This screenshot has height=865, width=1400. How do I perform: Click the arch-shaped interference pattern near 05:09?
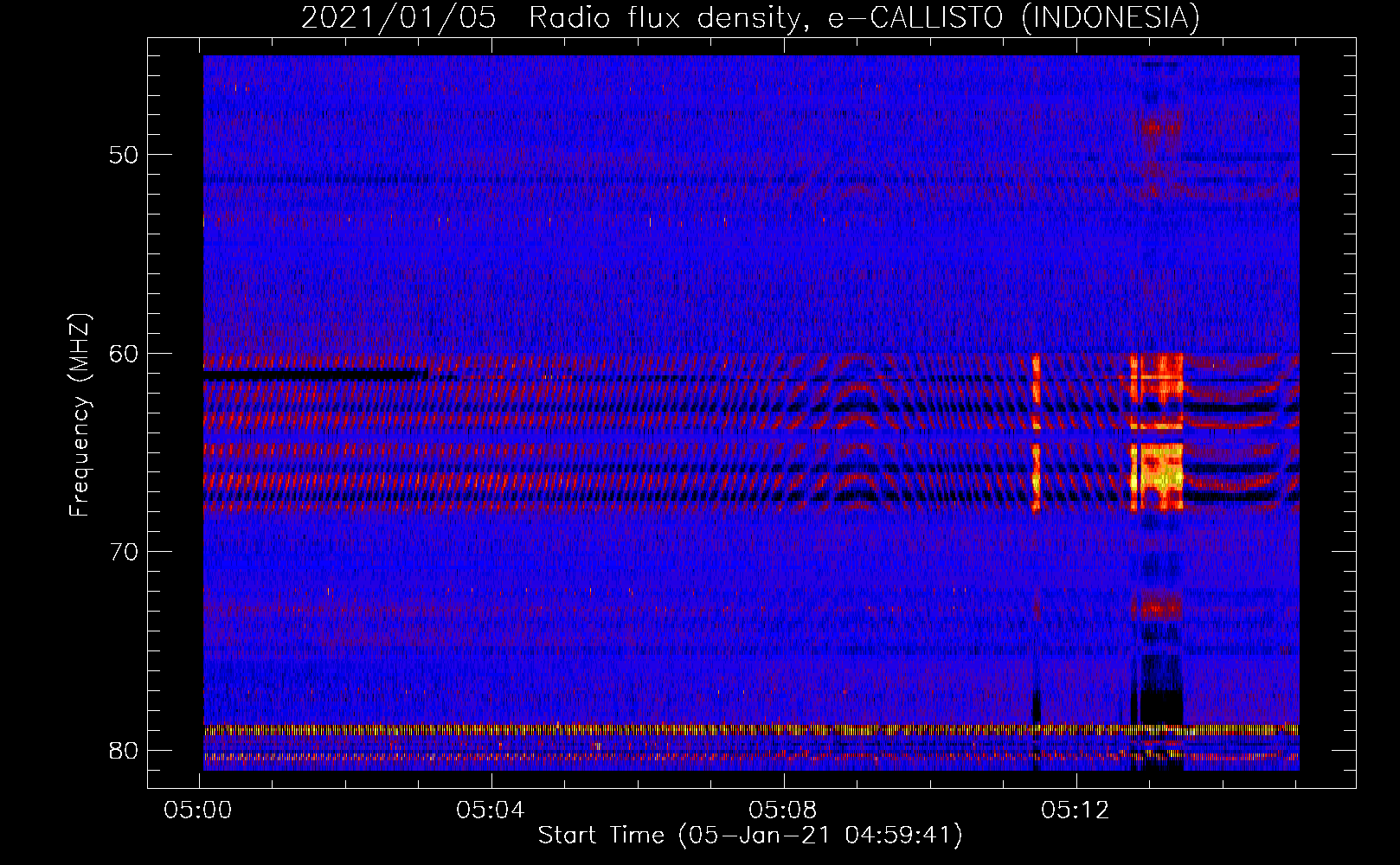(857, 431)
